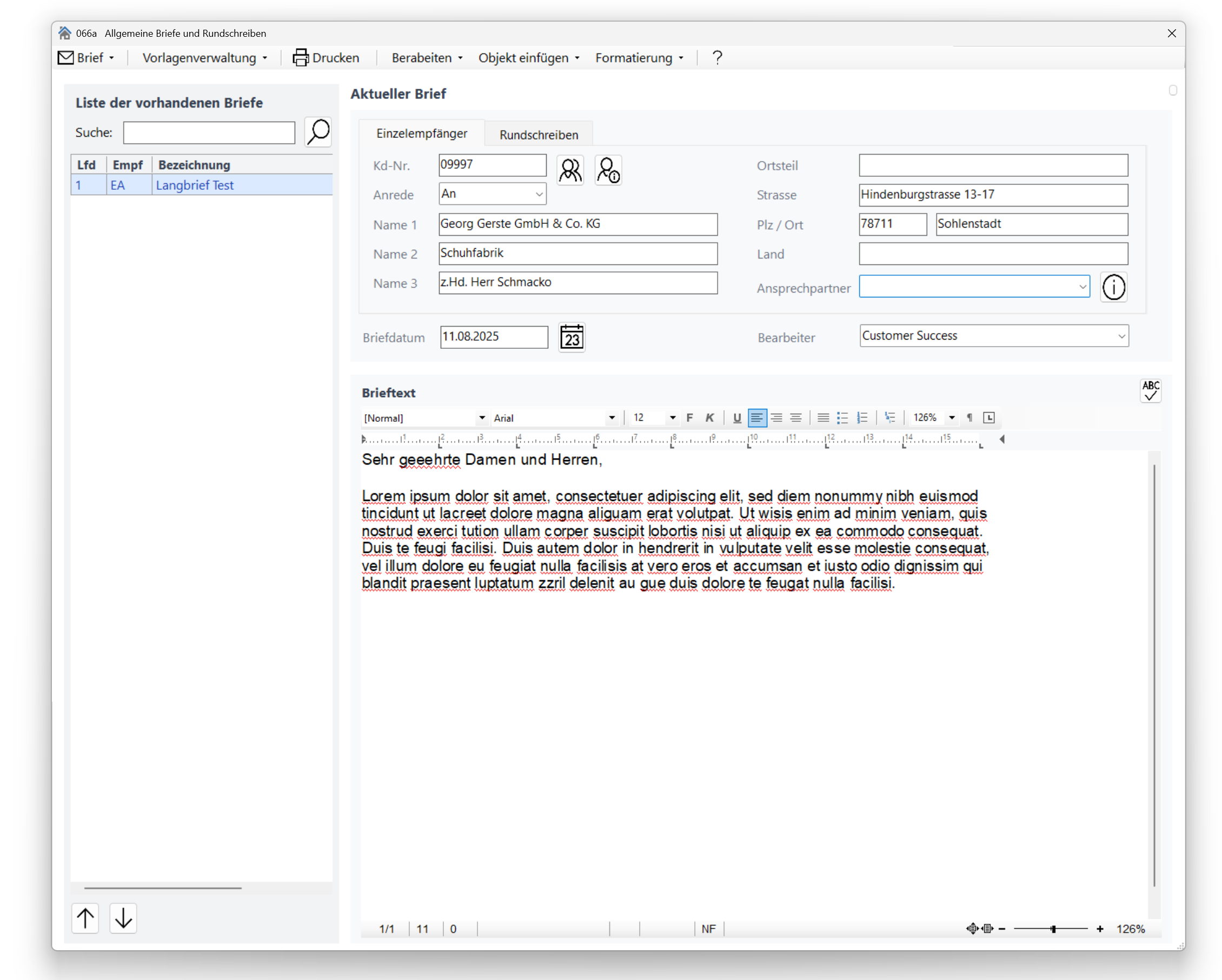This screenshot has height=980, width=1222.
Task: Switch to the Rundschreiben tab
Action: (539, 134)
